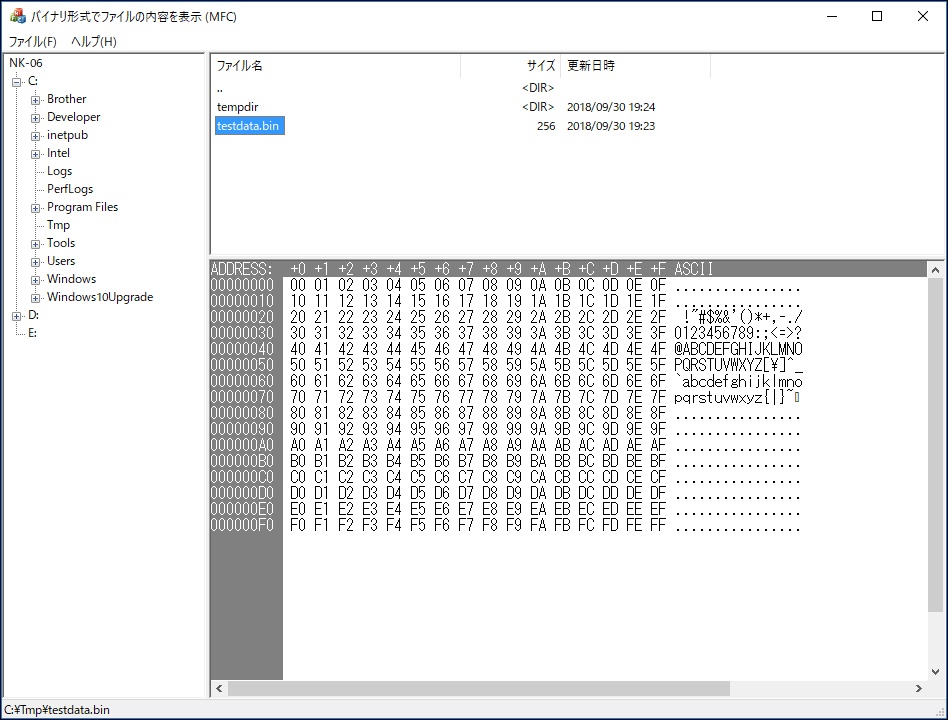Click the horizontal scrollbar thumb
This screenshot has width=948, height=720.
(478, 688)
